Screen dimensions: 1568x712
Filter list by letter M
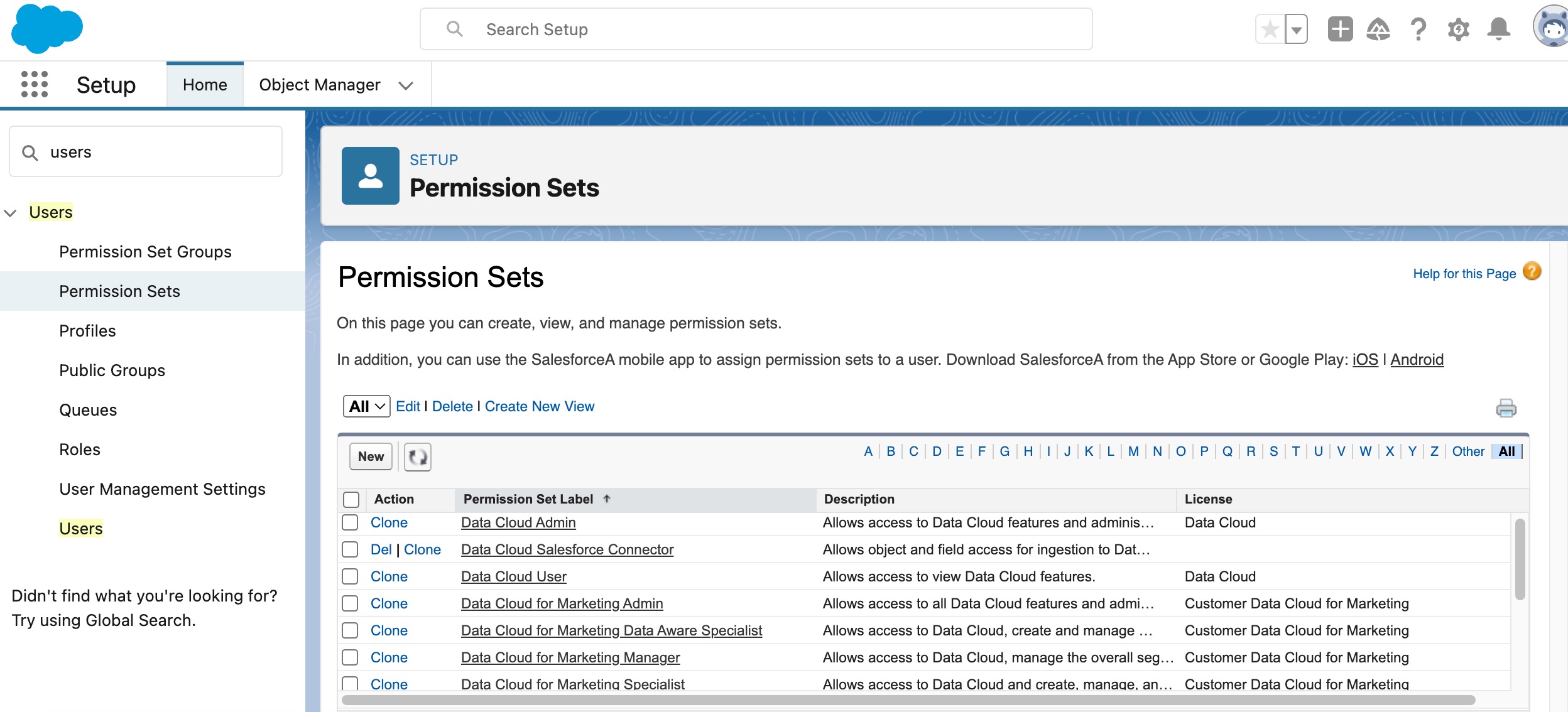tap(1133, 451)
